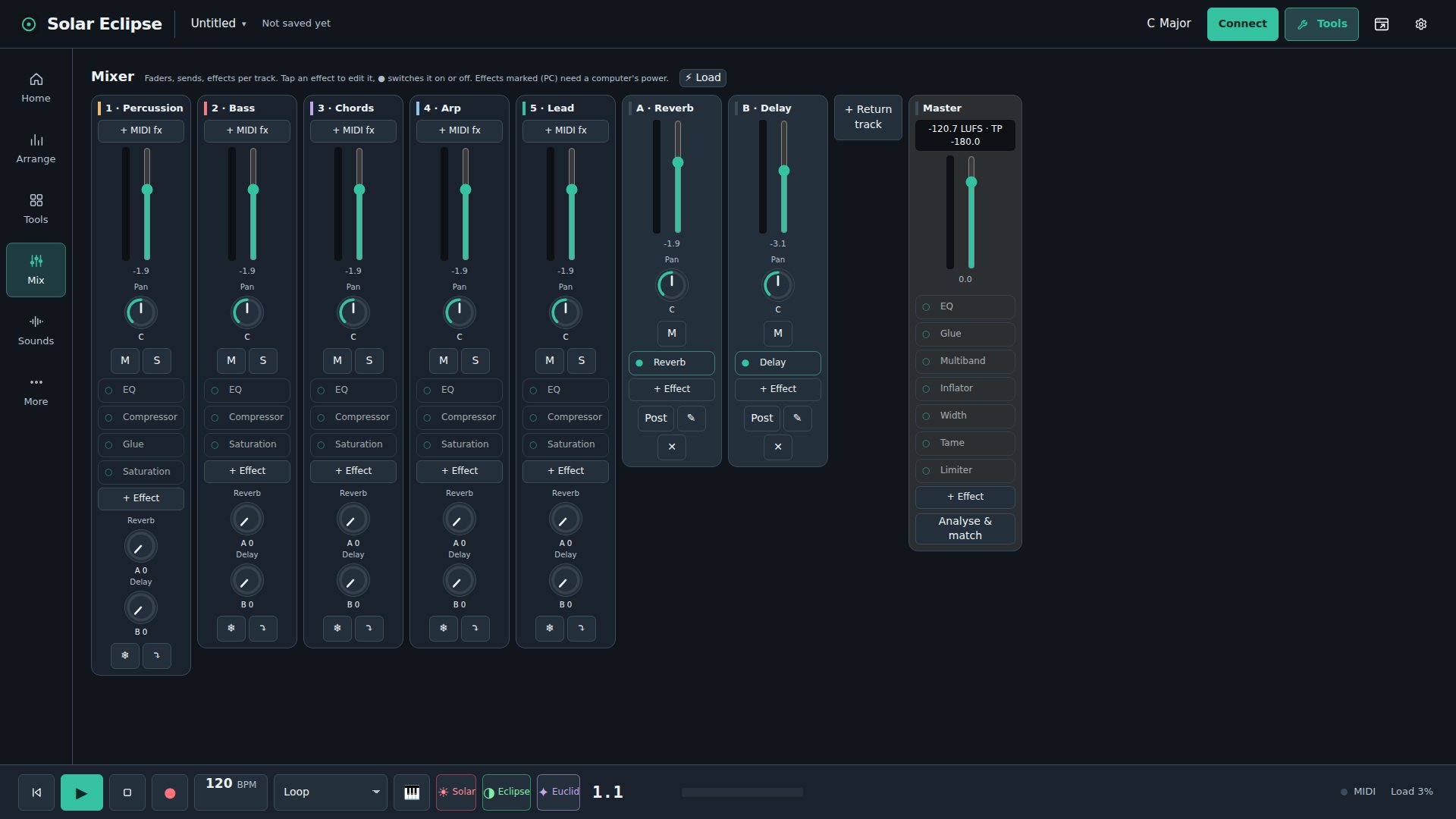Screen dimensions: 1456x819
Task: Mute the Percussion track
Action: tap(125, 361)
